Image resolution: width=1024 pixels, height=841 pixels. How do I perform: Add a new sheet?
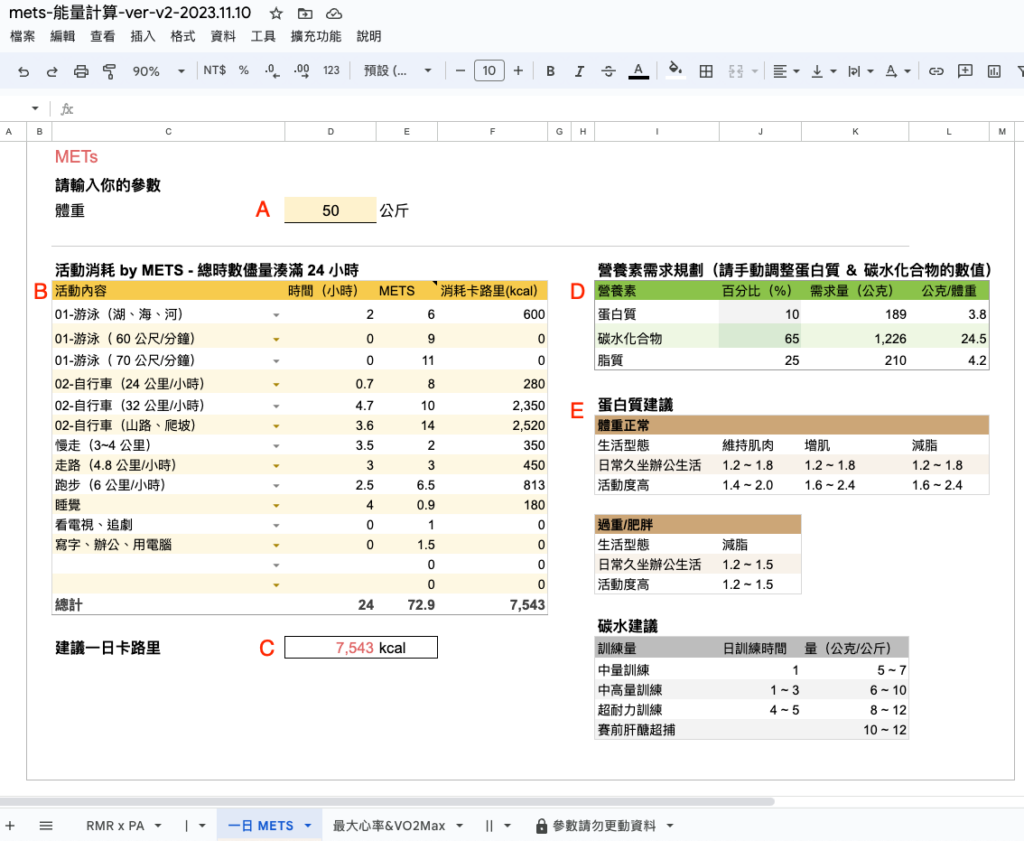pyautogui.click(x=10, y=826)
